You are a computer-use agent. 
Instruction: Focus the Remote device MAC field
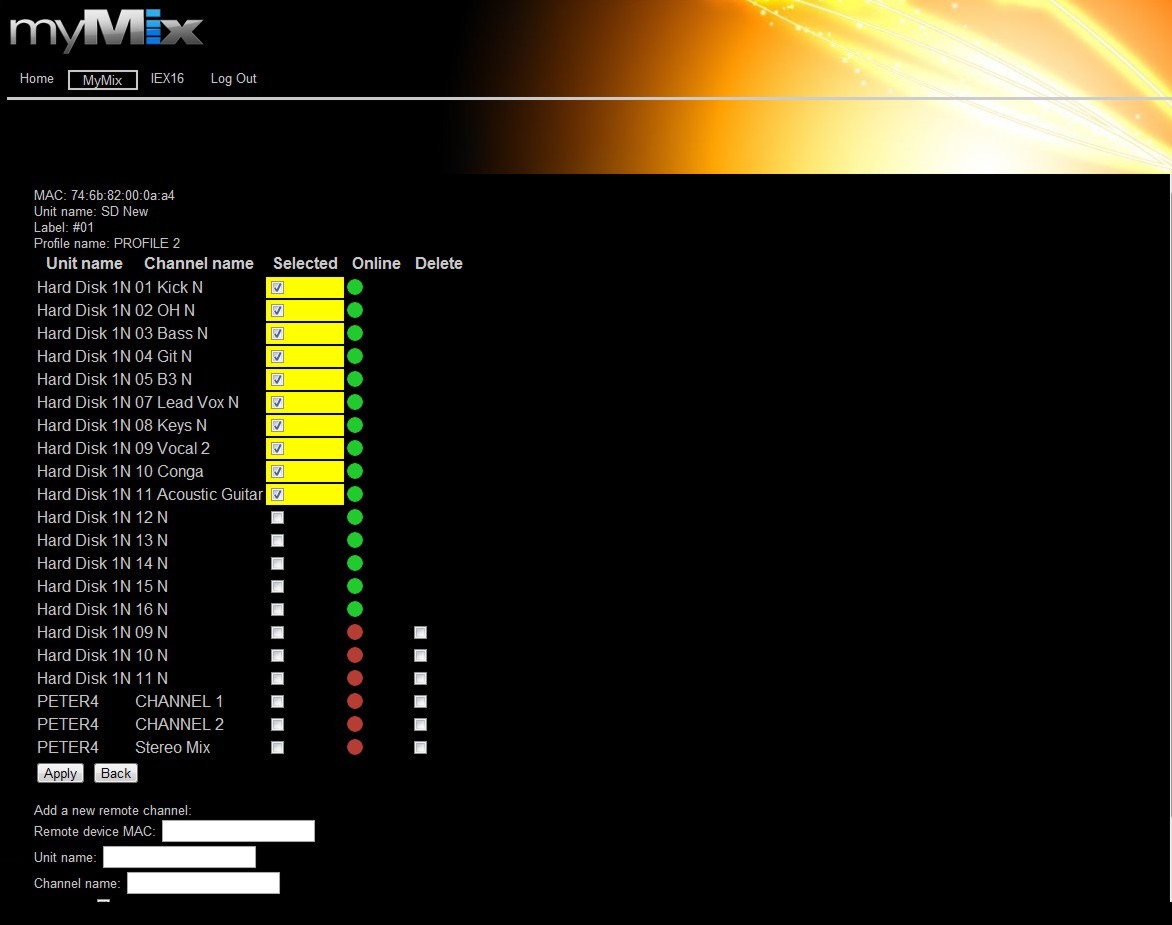[x=238, y=831]
